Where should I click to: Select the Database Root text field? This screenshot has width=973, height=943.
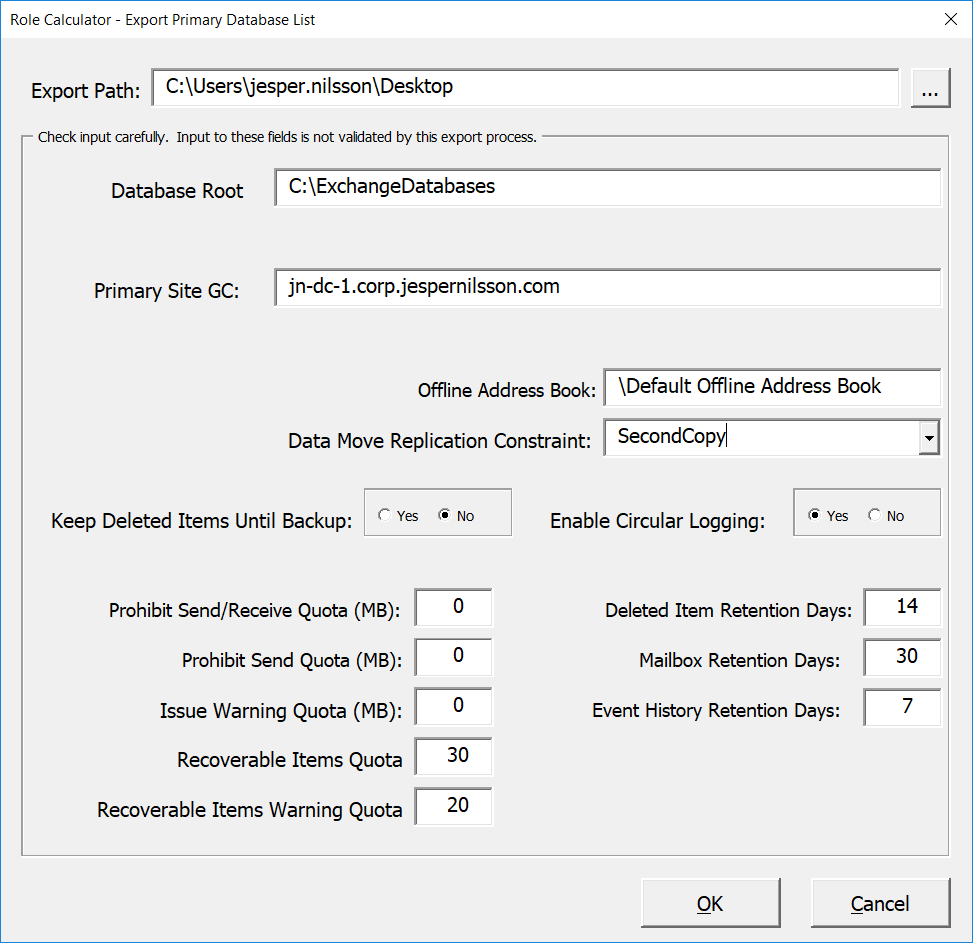pos(607,187)
